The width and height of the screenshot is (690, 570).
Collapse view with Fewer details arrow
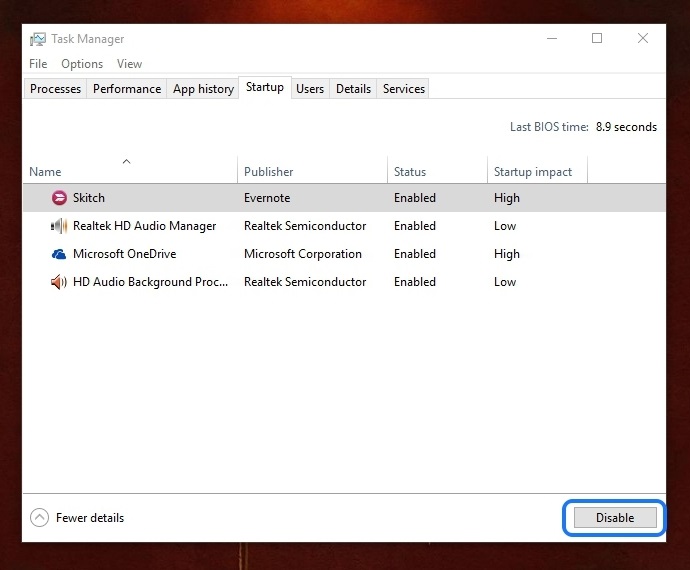click(x=39, y=518)
